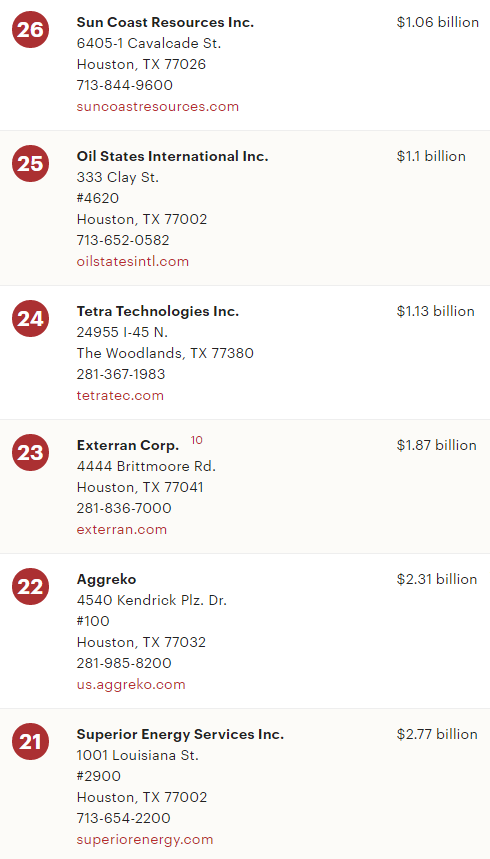Click the red rank 25 badge

(x=30, y=164)
